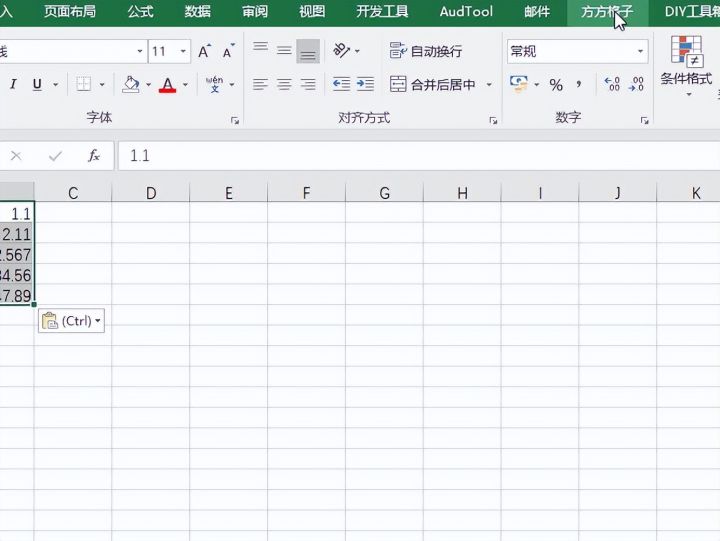Open the 公式 ribbon tab
720x541 pixels.
141,11
